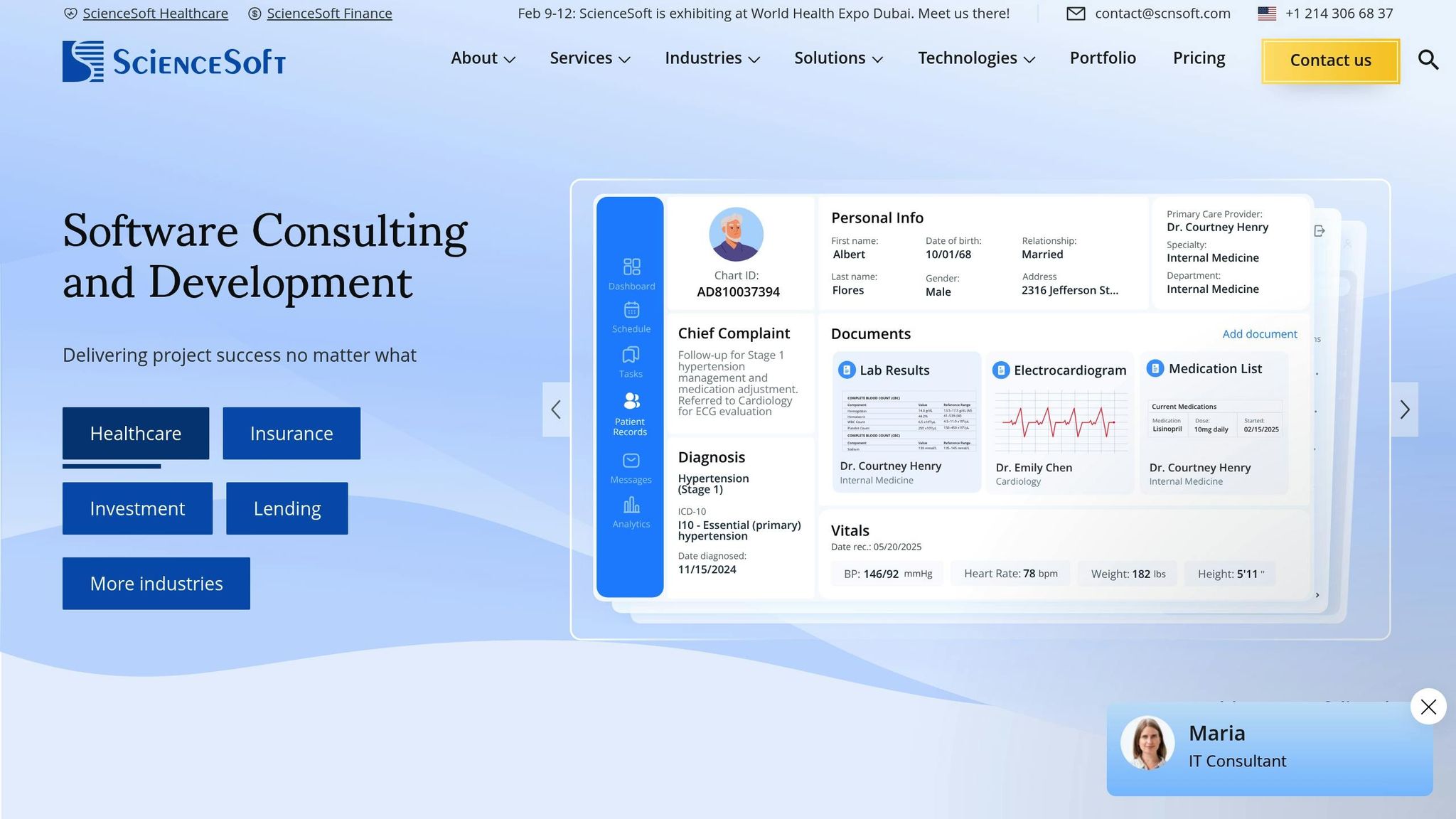1456x819 pixels.
Task: Dismiss the Maria IT Consultant chat popup
Action: (x=1428, y=707)
